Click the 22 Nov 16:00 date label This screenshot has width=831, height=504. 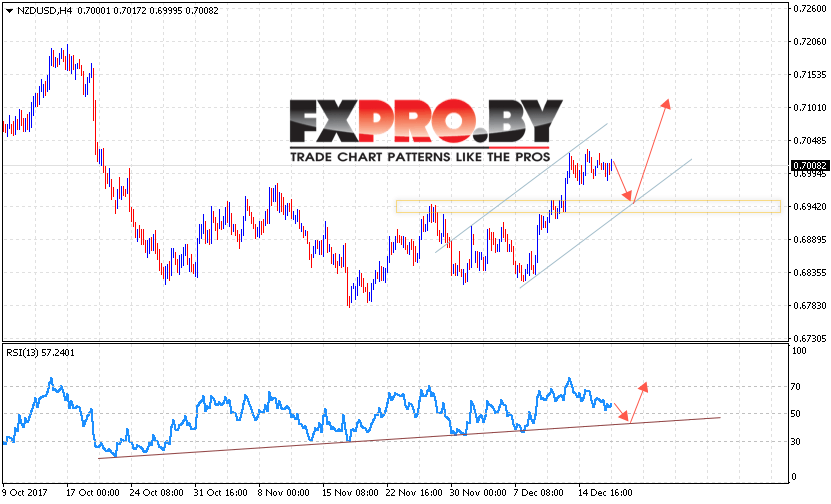tap(414, 493)
